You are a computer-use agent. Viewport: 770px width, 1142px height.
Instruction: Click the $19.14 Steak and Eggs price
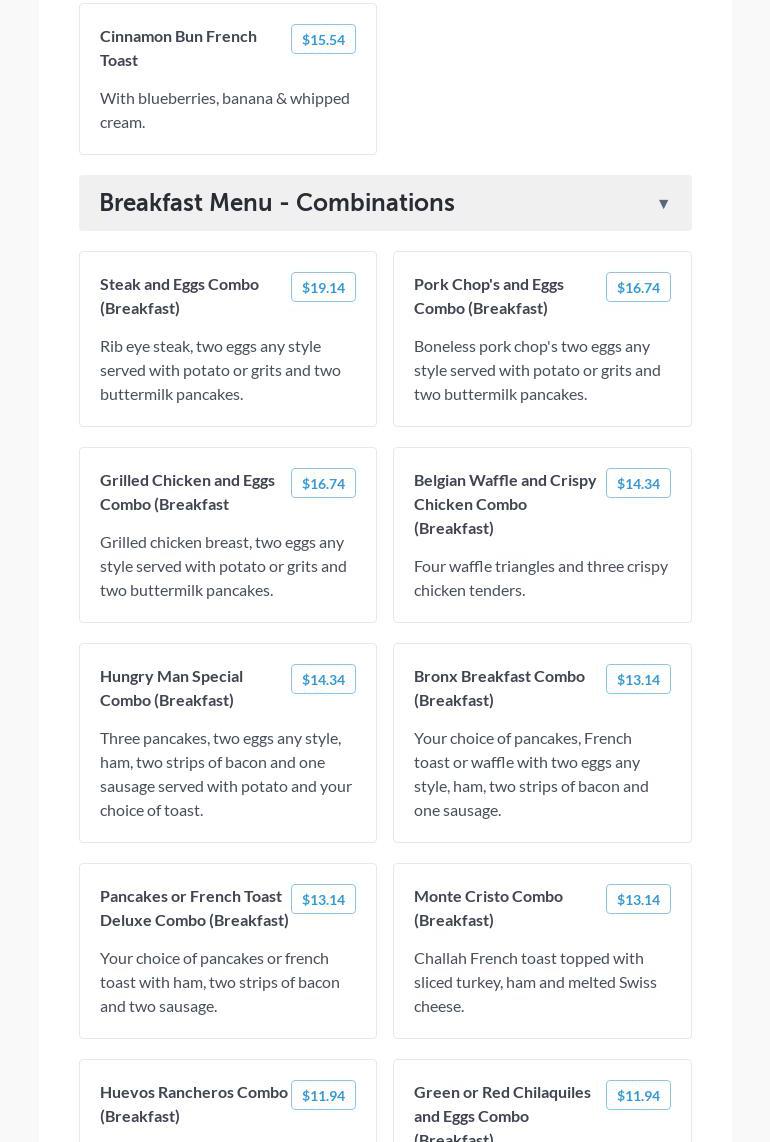click(323, 288)
